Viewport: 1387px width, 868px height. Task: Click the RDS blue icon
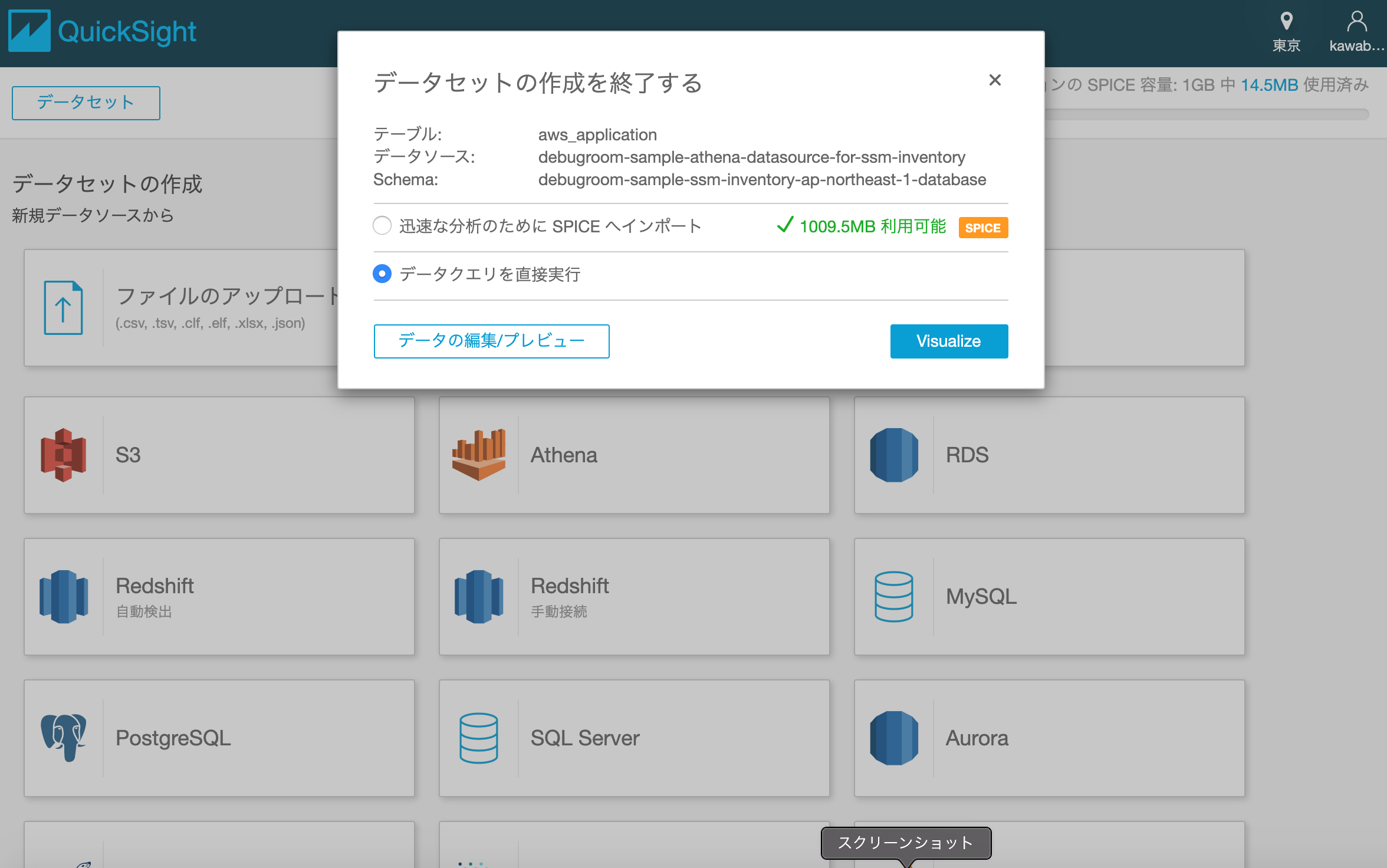coord(894,455)
